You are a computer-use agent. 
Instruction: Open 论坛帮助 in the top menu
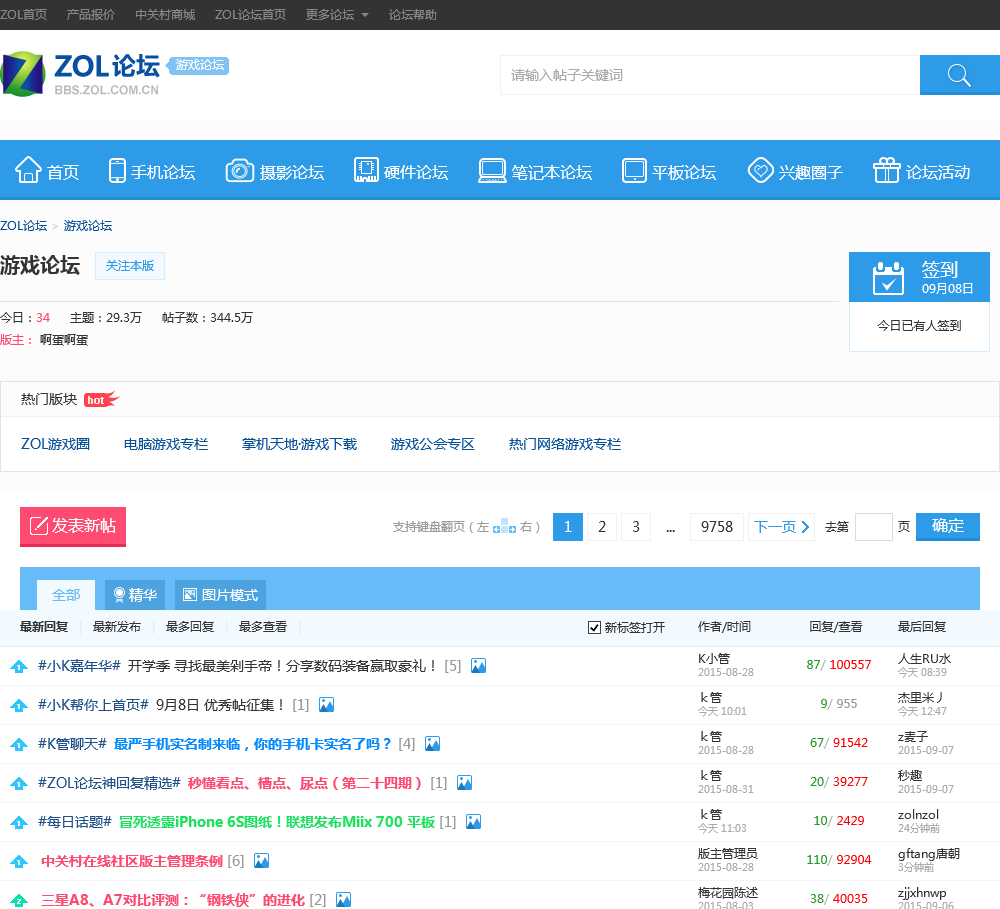(x=413, y=15)
